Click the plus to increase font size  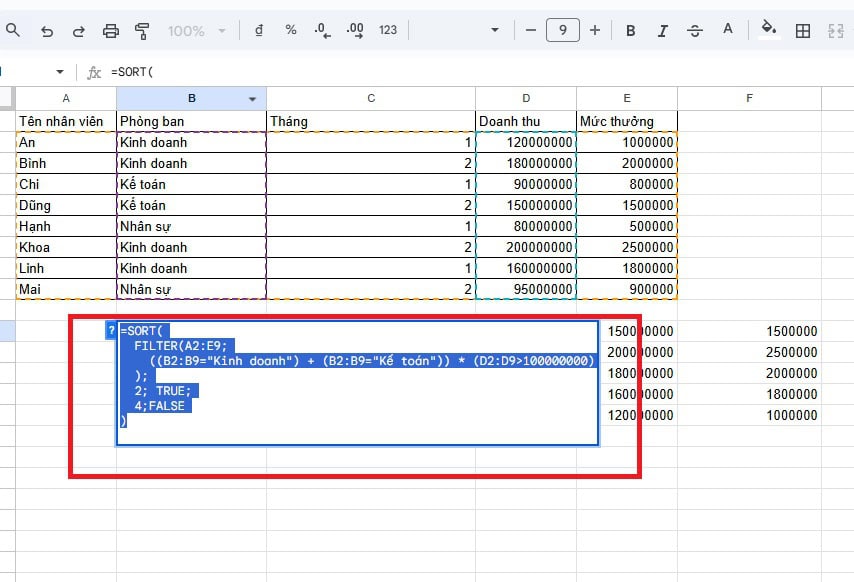595,31
